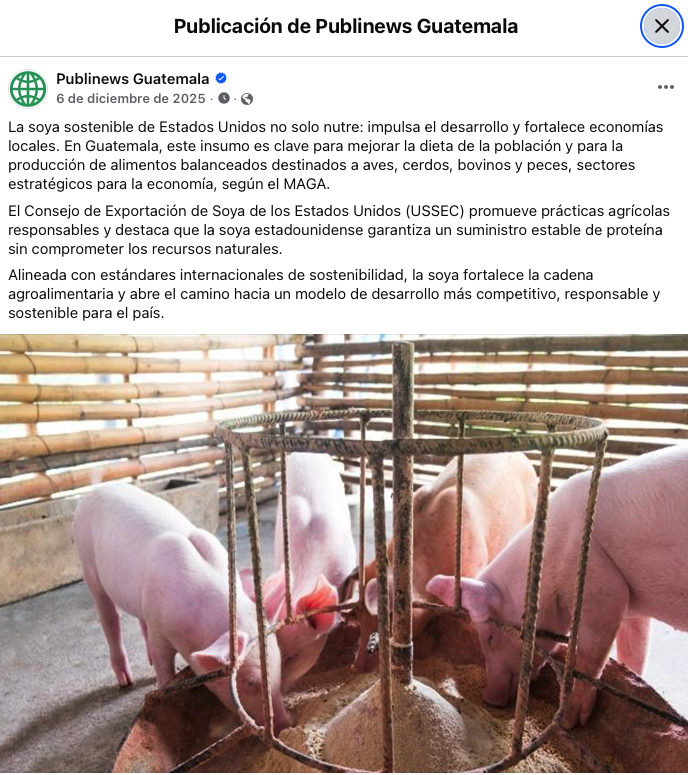Image resolution: width=688 pixels, height=775 pixels.
Task: Open the pigs feeding photo
Action: (344, 554)
